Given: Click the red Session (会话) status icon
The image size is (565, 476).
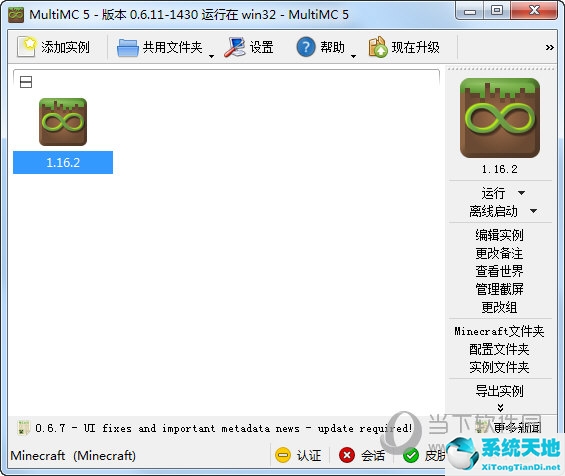Looking at the screenshot, I should click(x=347, y=455).
